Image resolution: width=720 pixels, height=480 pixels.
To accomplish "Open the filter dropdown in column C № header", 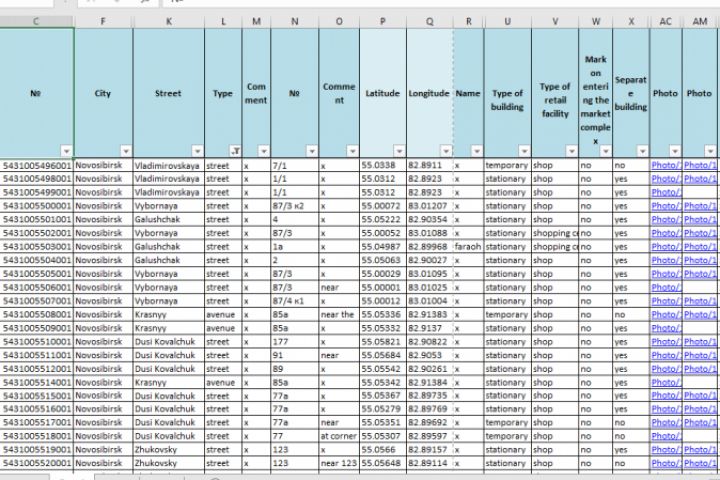I will (x=67, y=151).
